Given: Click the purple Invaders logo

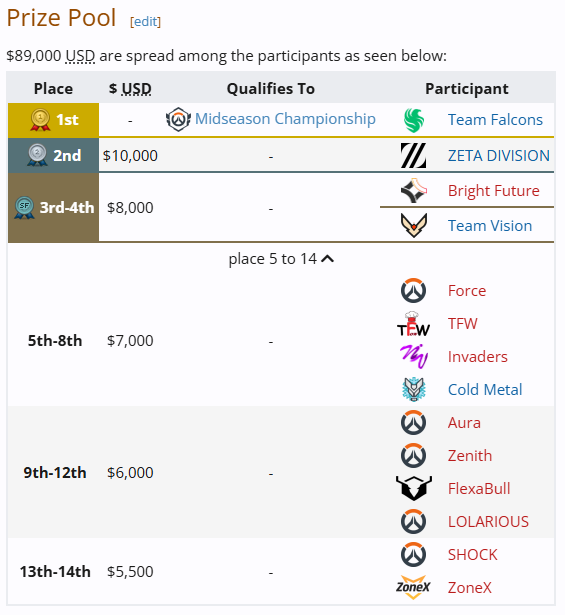Looking at the screenshot, I should click(414, 357).
